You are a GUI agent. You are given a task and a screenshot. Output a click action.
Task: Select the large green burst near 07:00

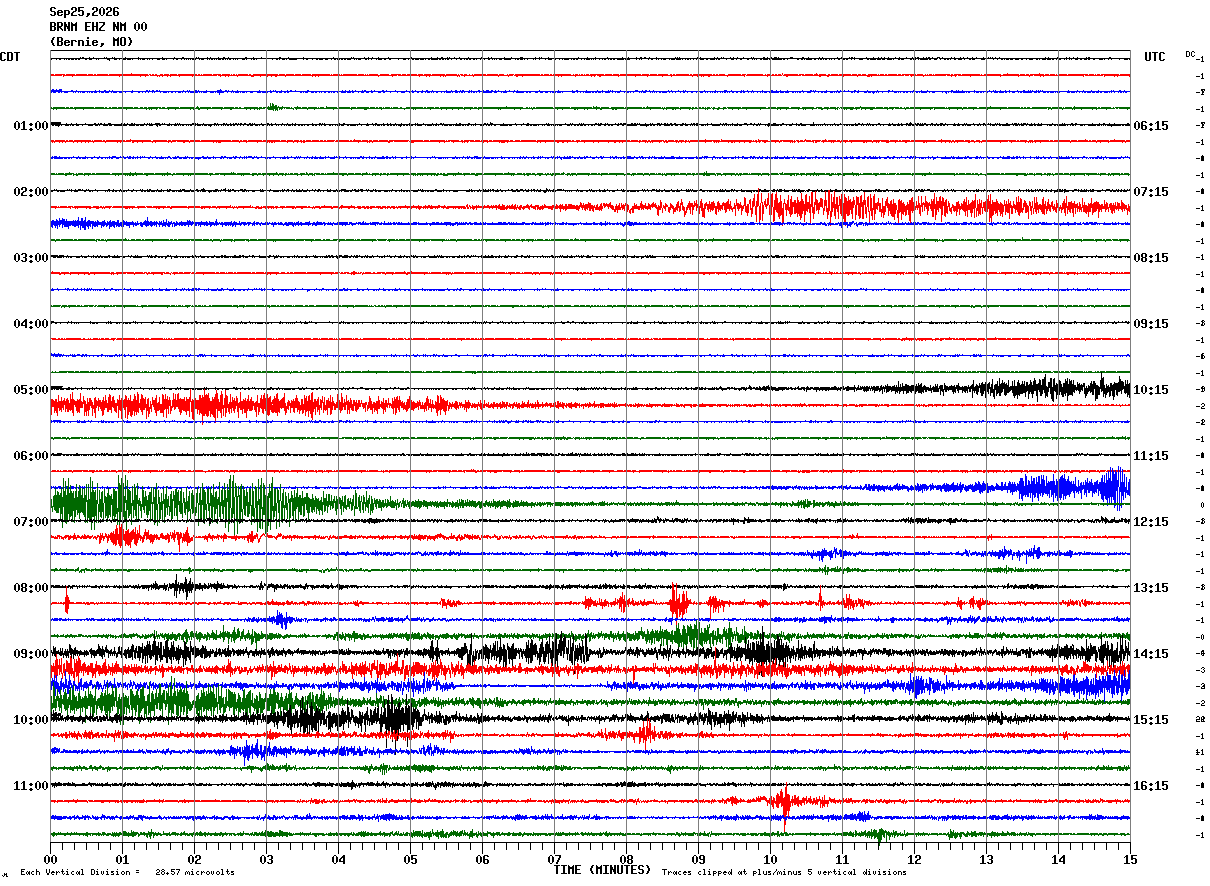(x=215, y=503)
